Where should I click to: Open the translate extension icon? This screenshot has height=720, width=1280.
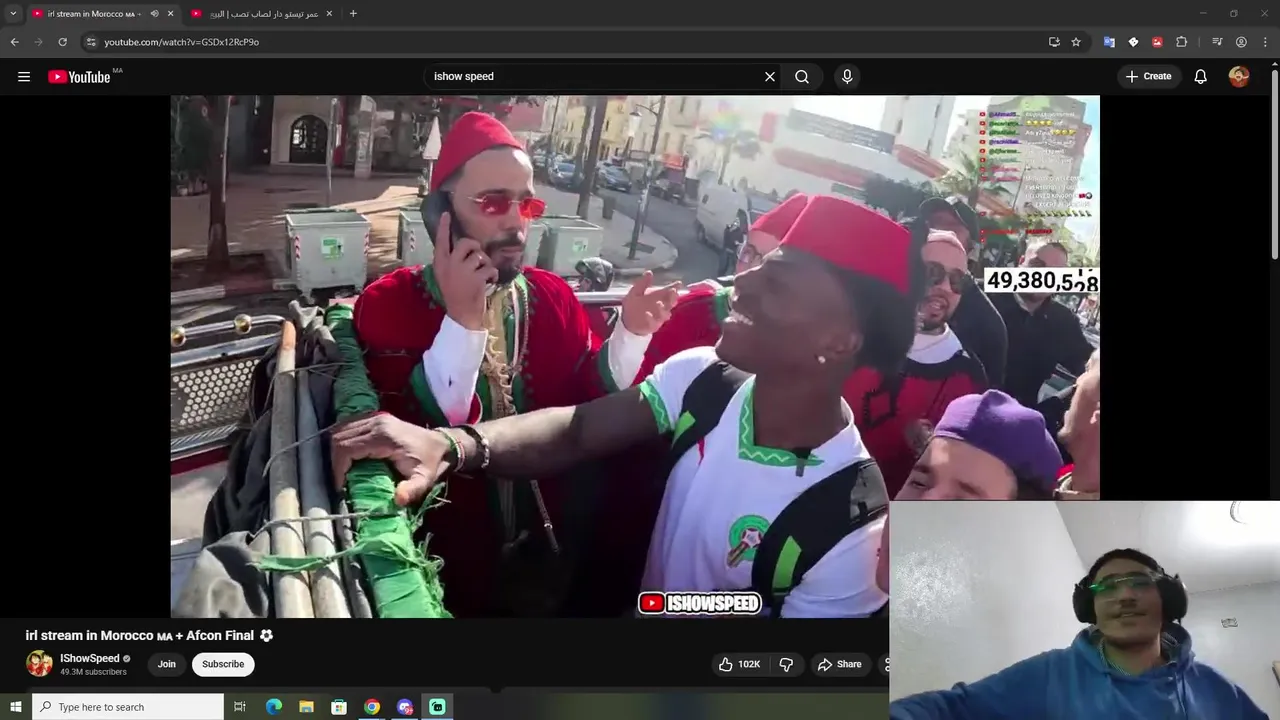point(1109,42)
